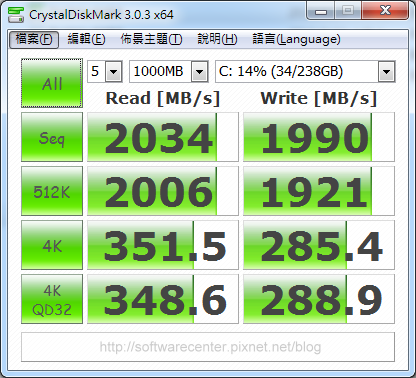Close the CrystalDiskMark window
This screenshot has height=378, width=416.
(385, 11)
